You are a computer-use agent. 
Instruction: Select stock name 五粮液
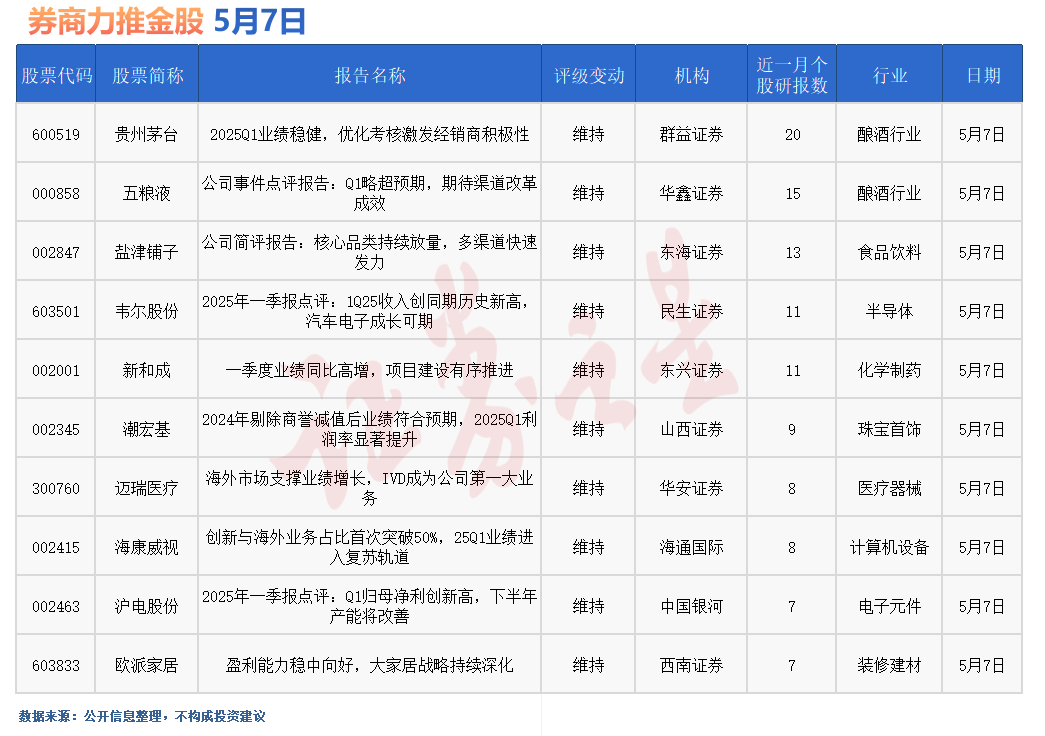[x=147, y=194]
